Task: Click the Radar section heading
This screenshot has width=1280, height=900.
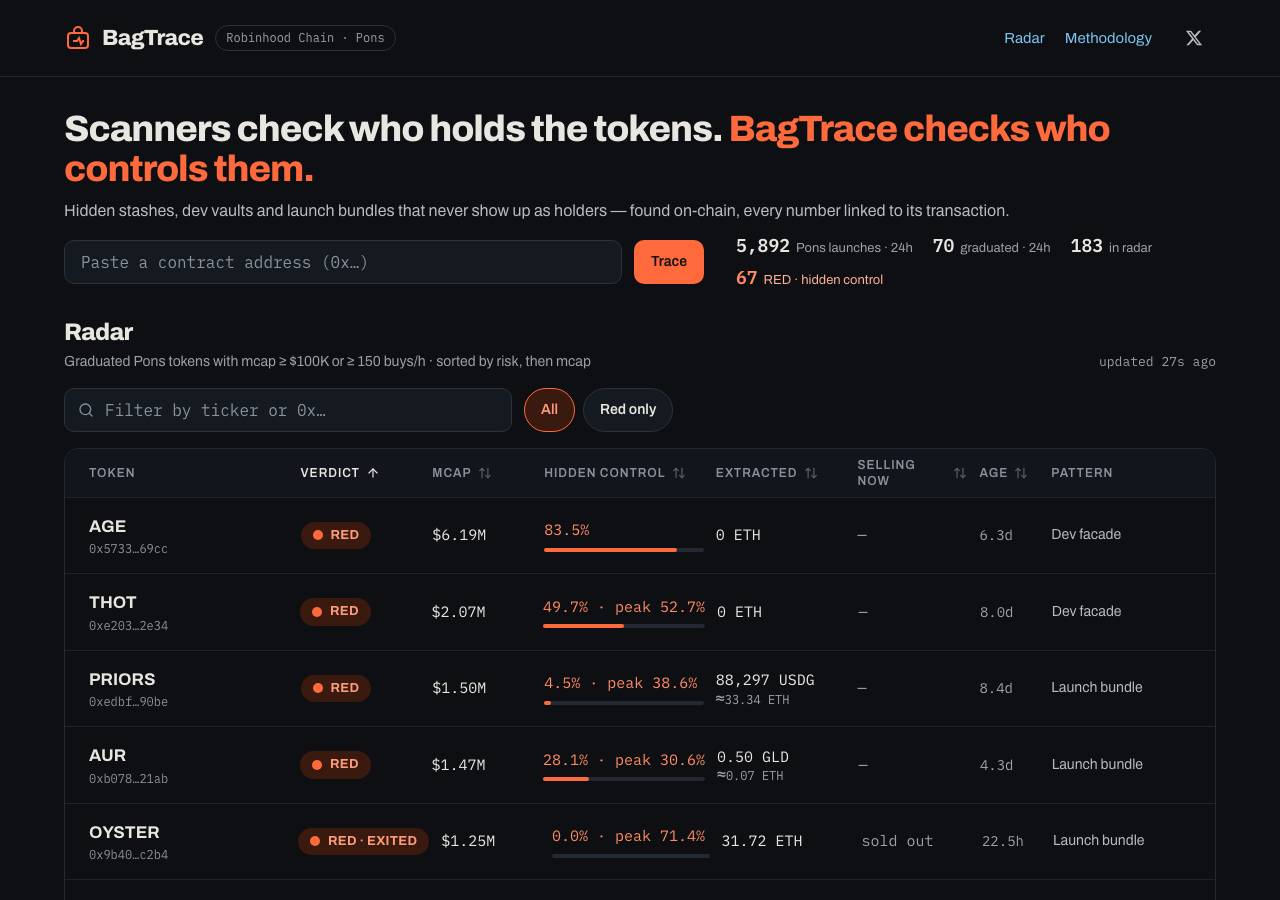Action: pyautogui.click(x=98, y=332)
